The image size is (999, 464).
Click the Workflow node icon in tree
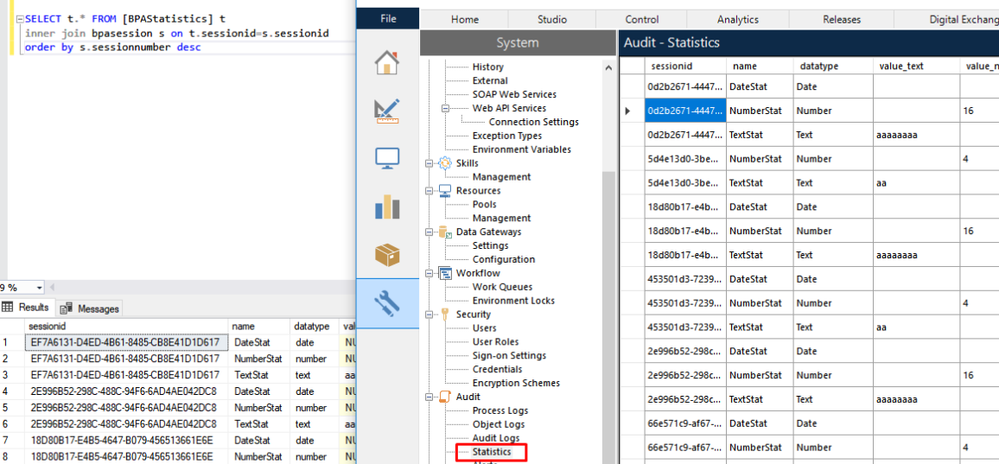(444, 273)
